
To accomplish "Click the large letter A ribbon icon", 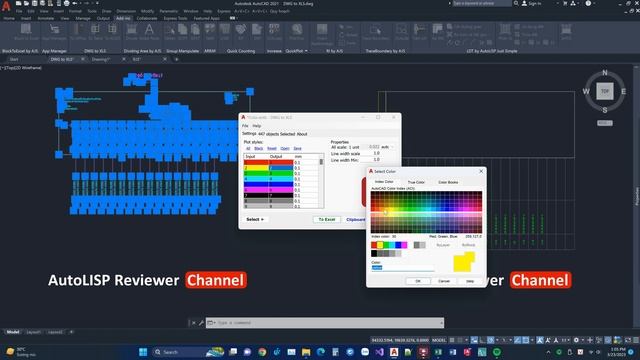I will click(149, 30).
